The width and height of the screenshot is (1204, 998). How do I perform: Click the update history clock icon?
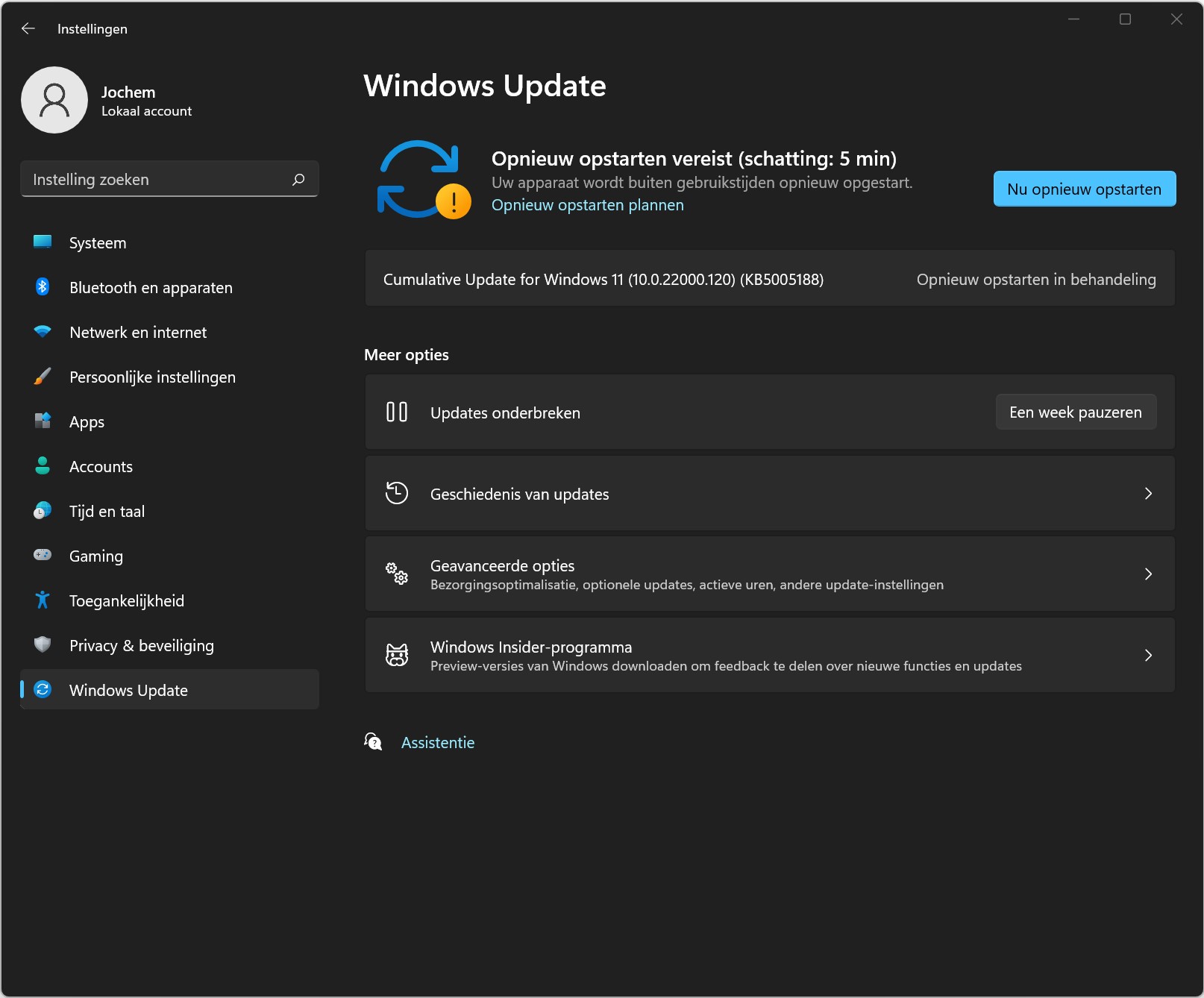tap(397, 493)
